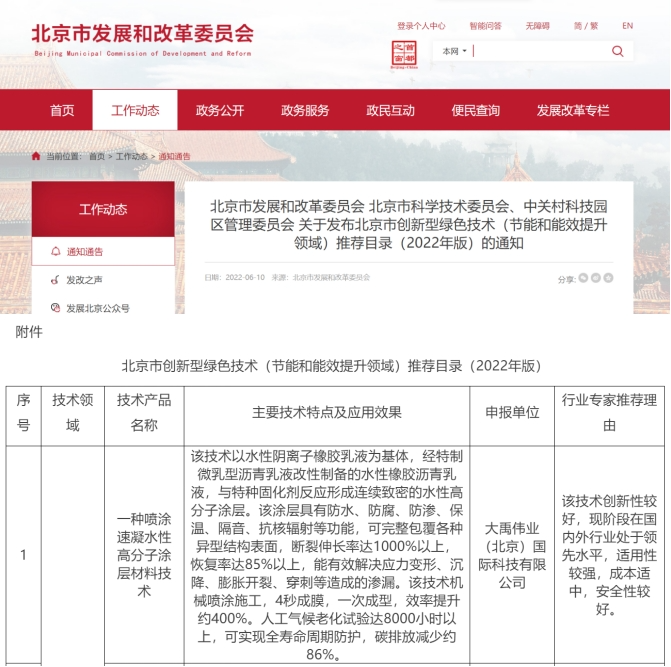Click the 首都之窗 red seal logo
This screenshot has width=671, height=667.
pos(404,55)
